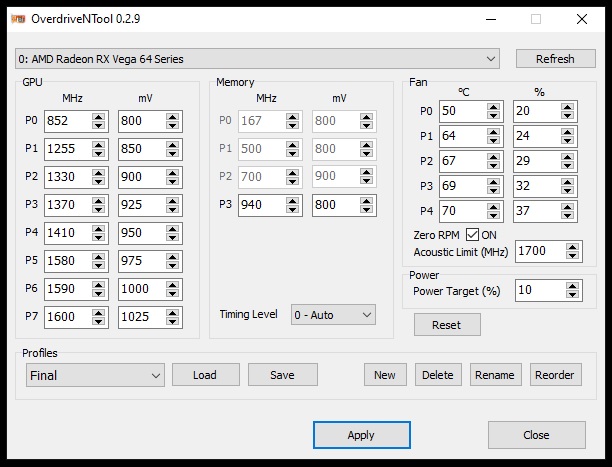The image size is (612, 467).
Task: Decrease GPU P7 mV with down arrow
Action: click(x=172, y=321)
